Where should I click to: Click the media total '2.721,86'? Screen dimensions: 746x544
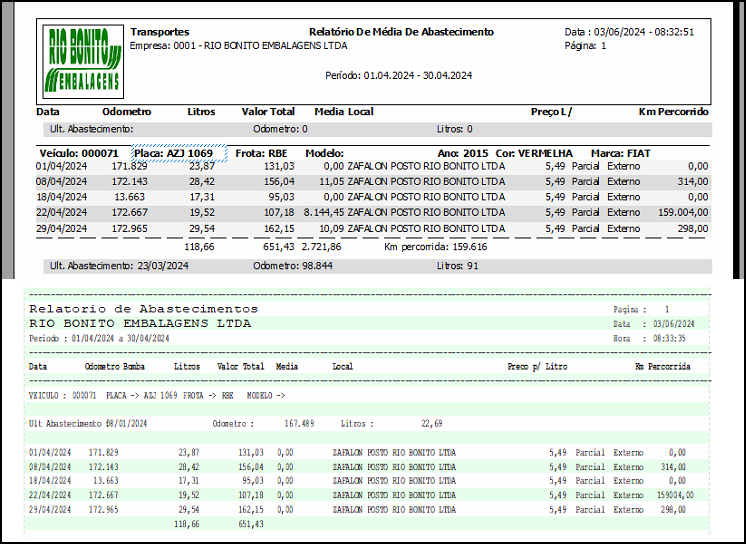[x=321, y=247]
